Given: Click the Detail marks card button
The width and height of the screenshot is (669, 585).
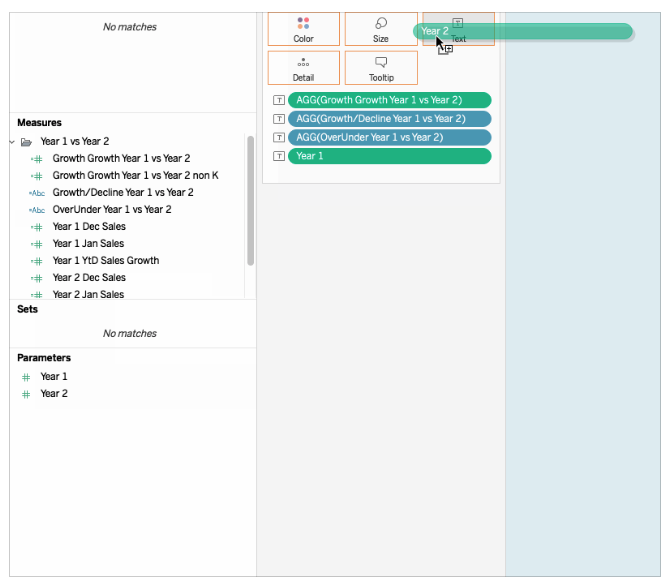Looking at the screenshot, I should 303,68.
